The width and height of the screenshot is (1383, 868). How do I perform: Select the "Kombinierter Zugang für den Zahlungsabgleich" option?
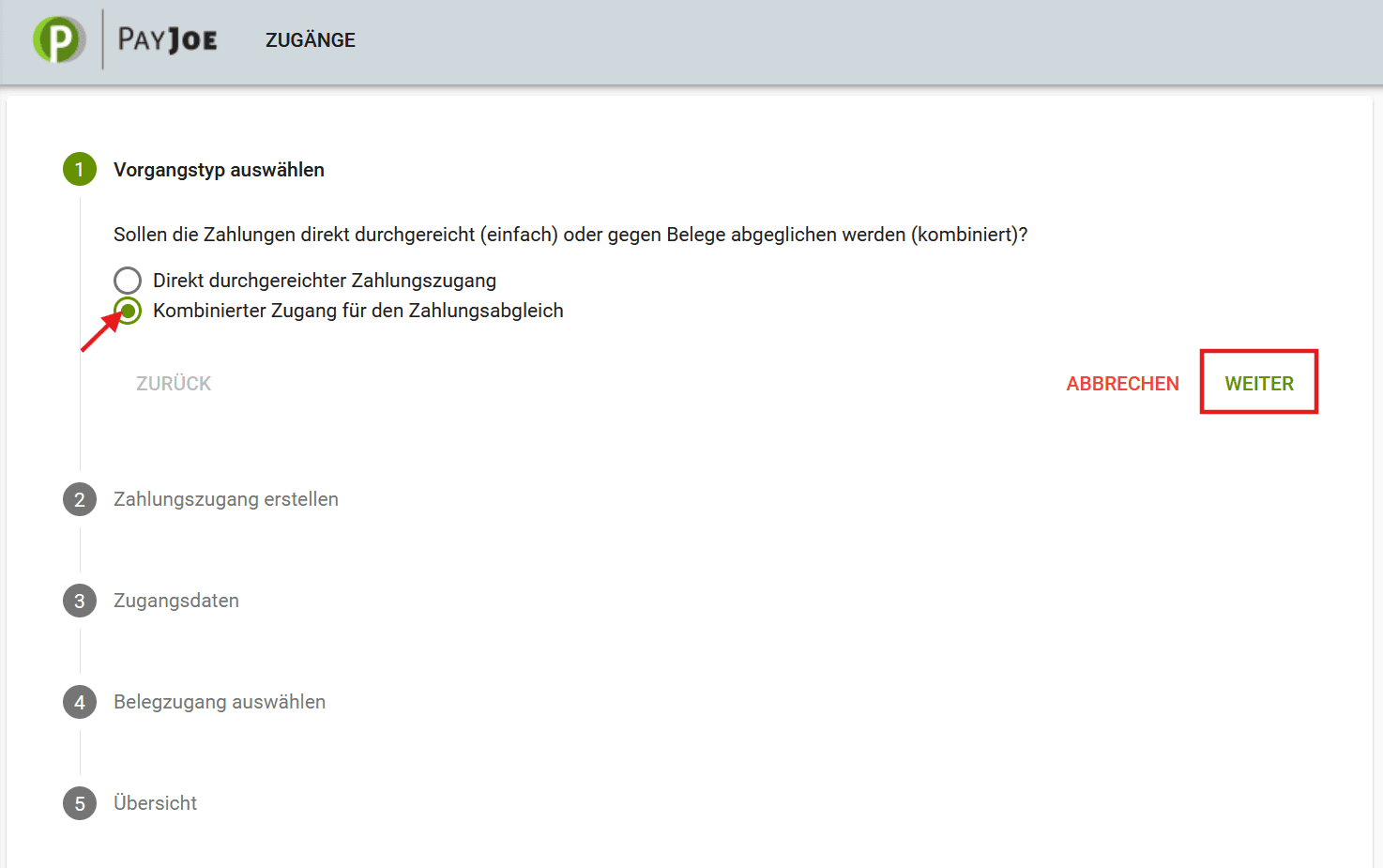(x=128, y=311)
